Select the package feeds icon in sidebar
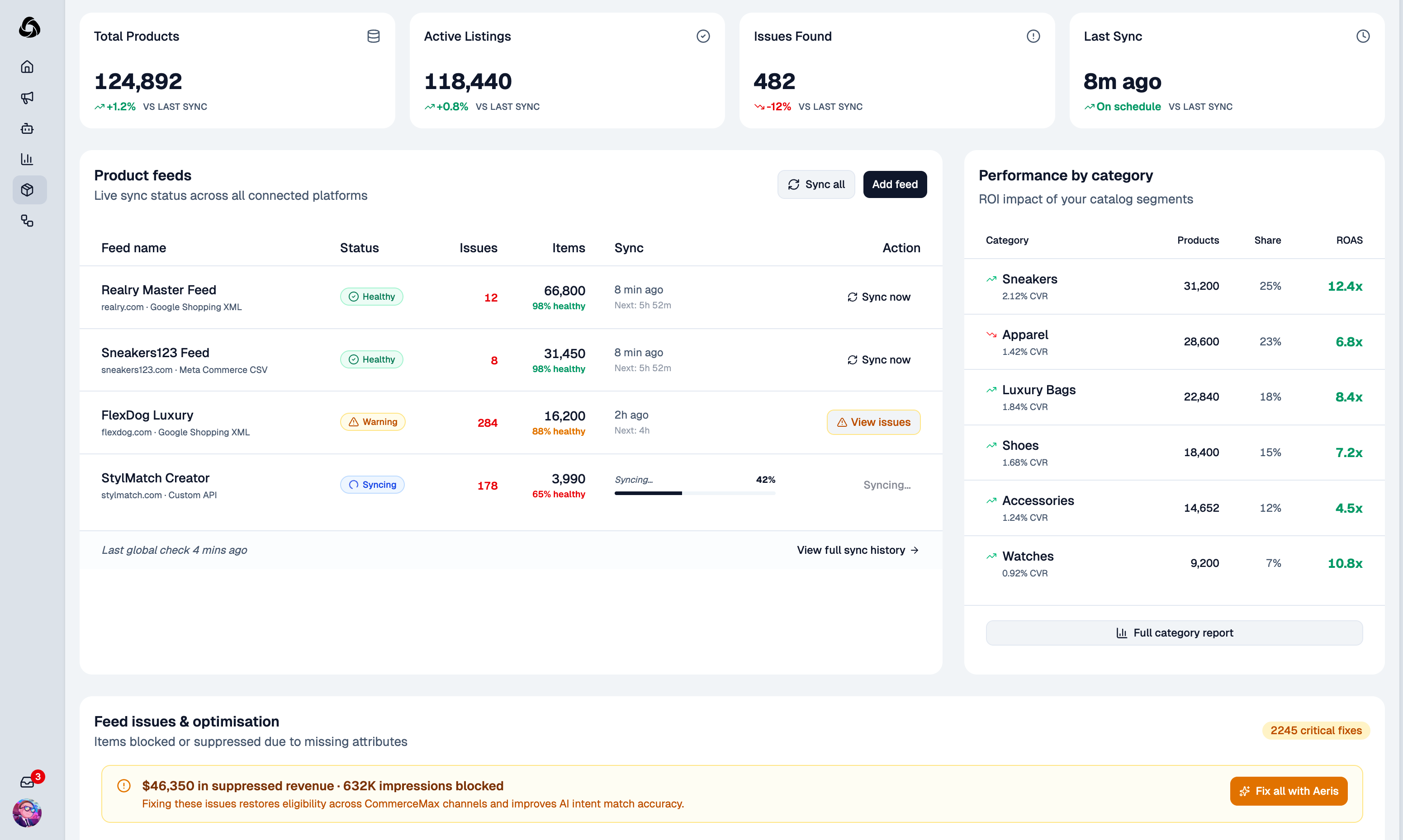Viewport: 1403px width, 840px height. tap(28, 190)
